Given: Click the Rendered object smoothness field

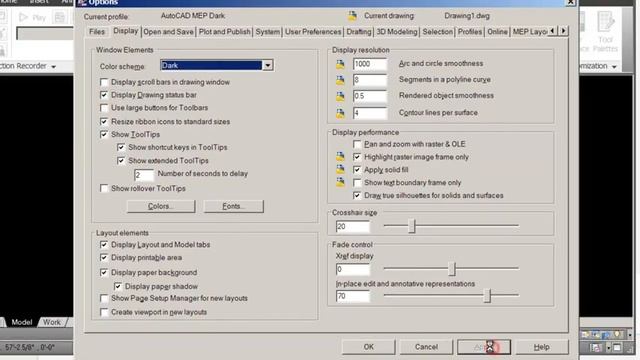Looking at the screenshot, I should pyautogui.click(x=369, y=96).
